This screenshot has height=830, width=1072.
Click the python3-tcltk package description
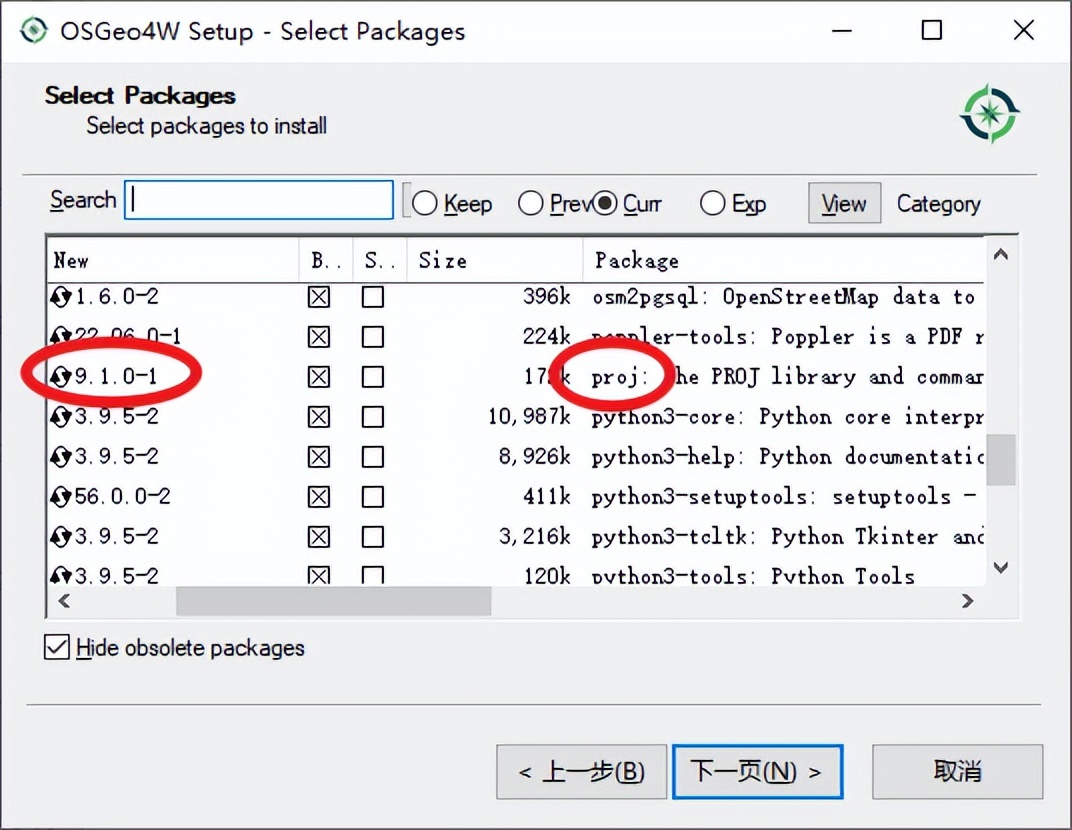click(788, 537)
